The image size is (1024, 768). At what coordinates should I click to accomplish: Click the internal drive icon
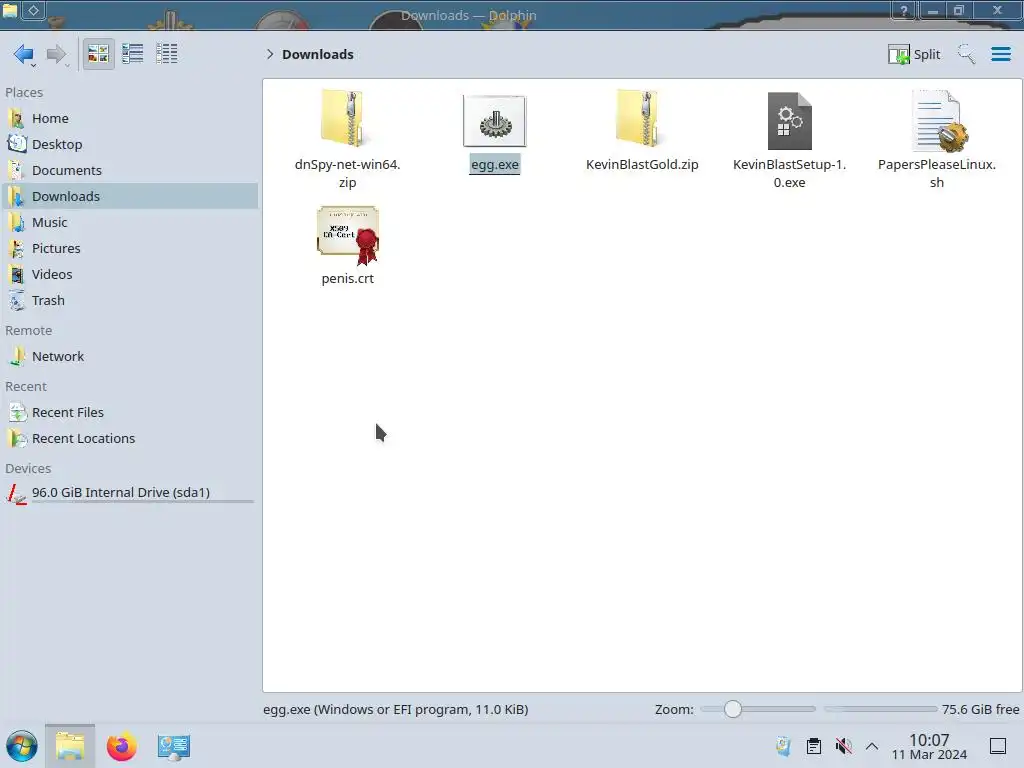point(17,494)
